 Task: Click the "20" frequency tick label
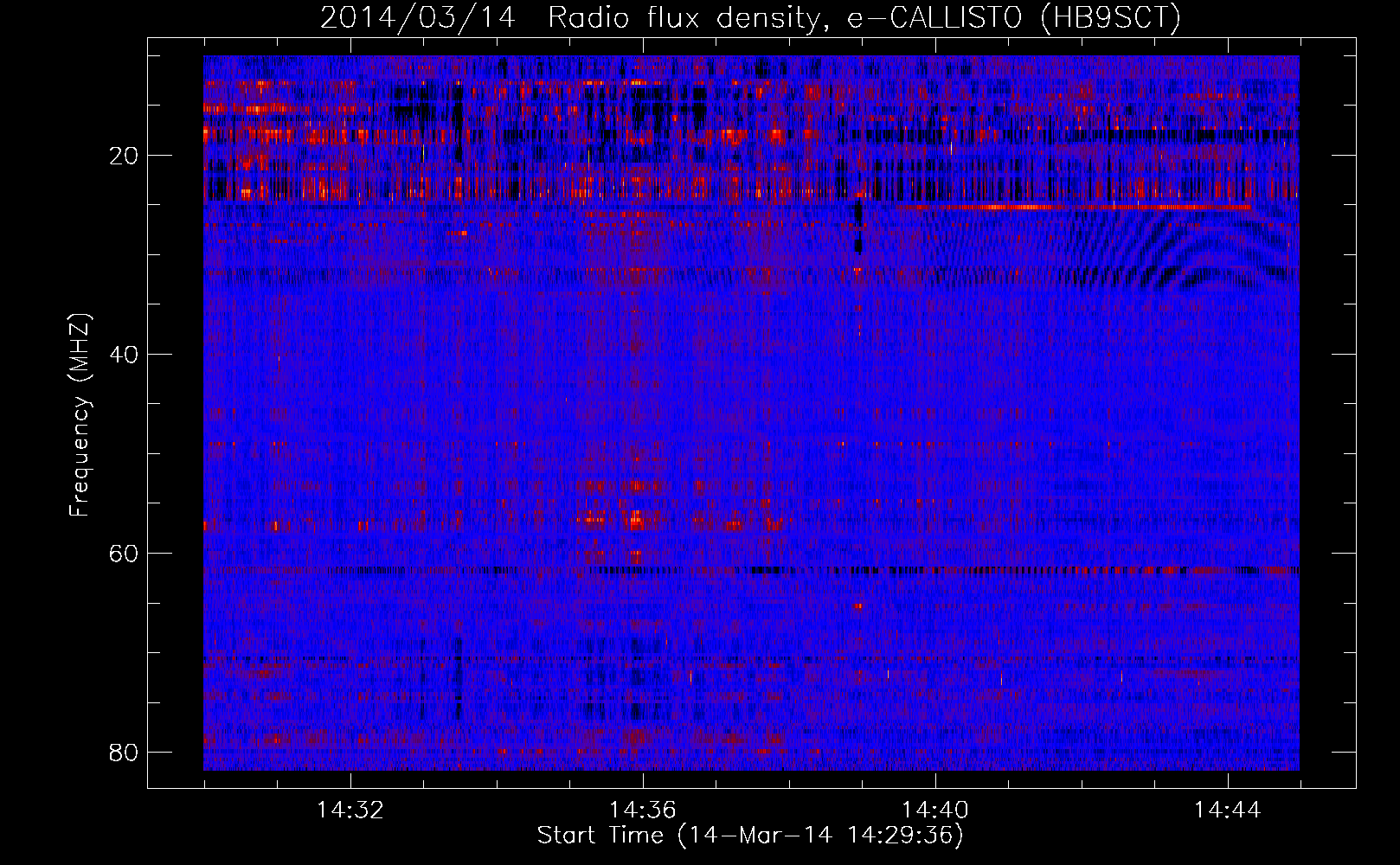(125, 156)
